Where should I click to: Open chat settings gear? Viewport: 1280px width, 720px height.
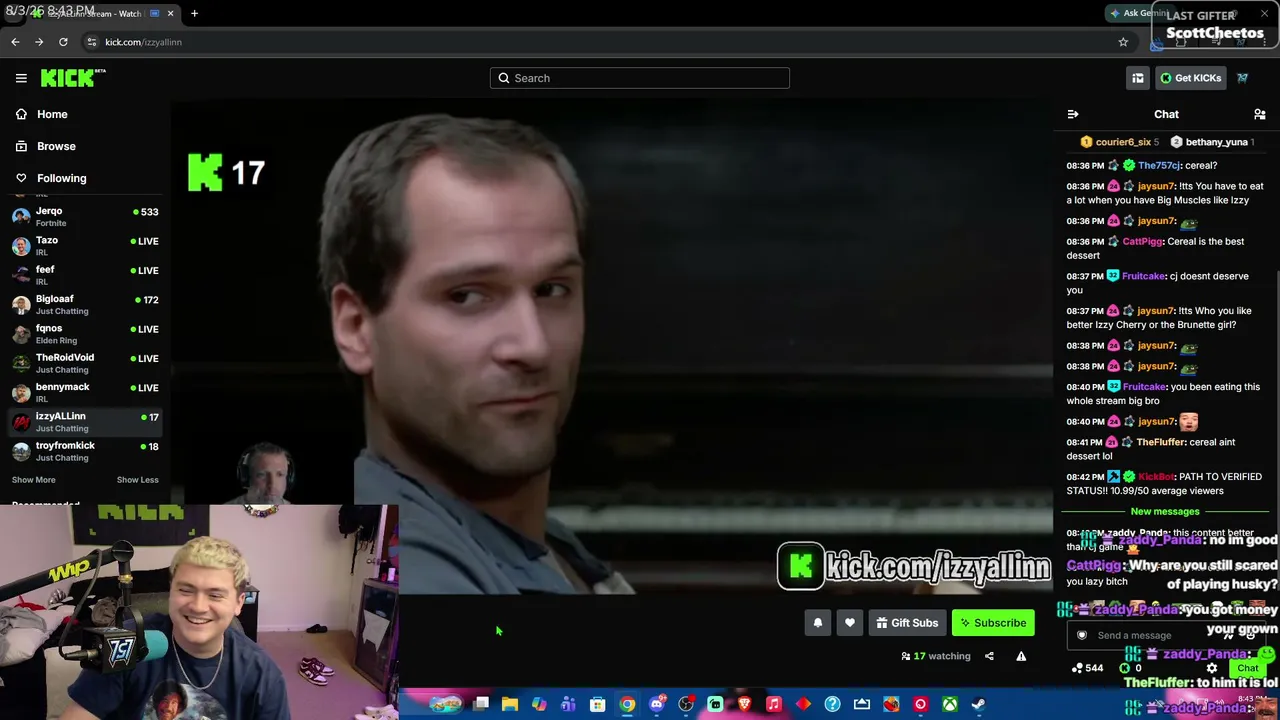click(1212, 668)
